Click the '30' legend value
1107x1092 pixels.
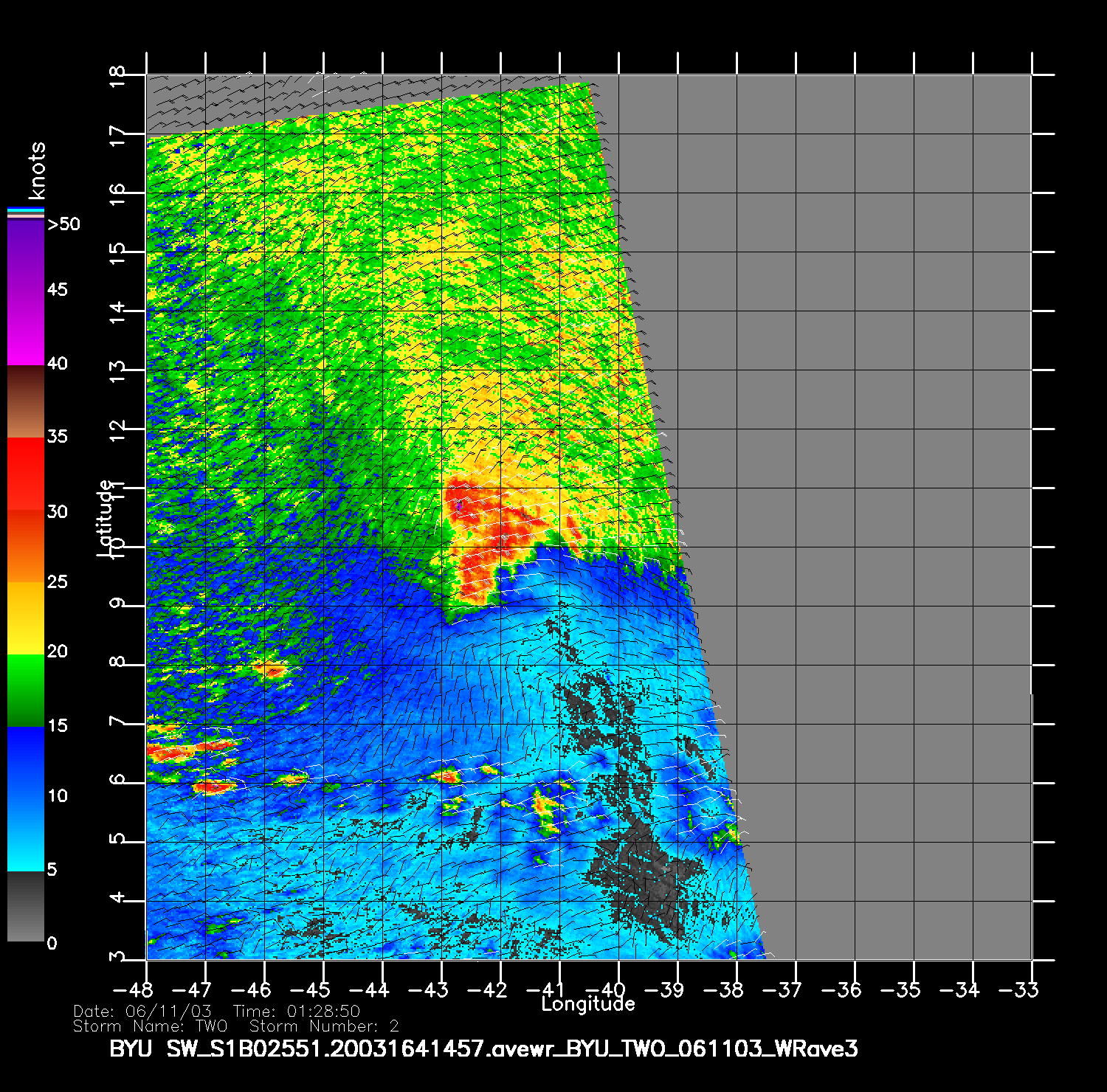tap(57, 511)
